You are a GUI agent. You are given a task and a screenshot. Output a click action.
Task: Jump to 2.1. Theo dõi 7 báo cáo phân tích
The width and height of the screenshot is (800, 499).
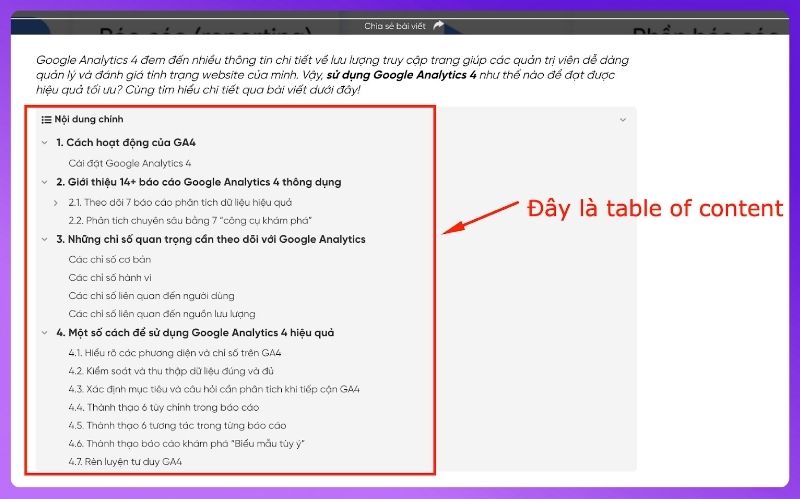point(180,203)
